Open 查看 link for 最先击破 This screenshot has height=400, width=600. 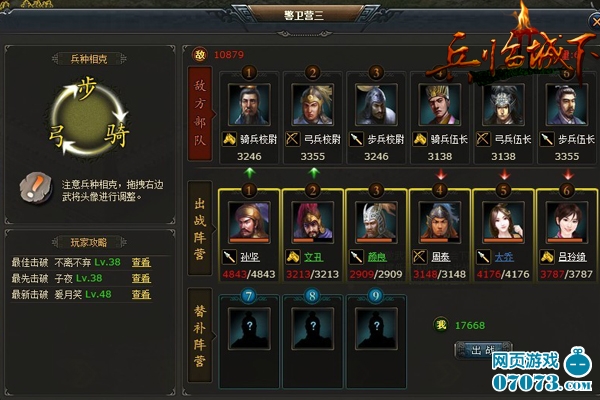(141, 278)
